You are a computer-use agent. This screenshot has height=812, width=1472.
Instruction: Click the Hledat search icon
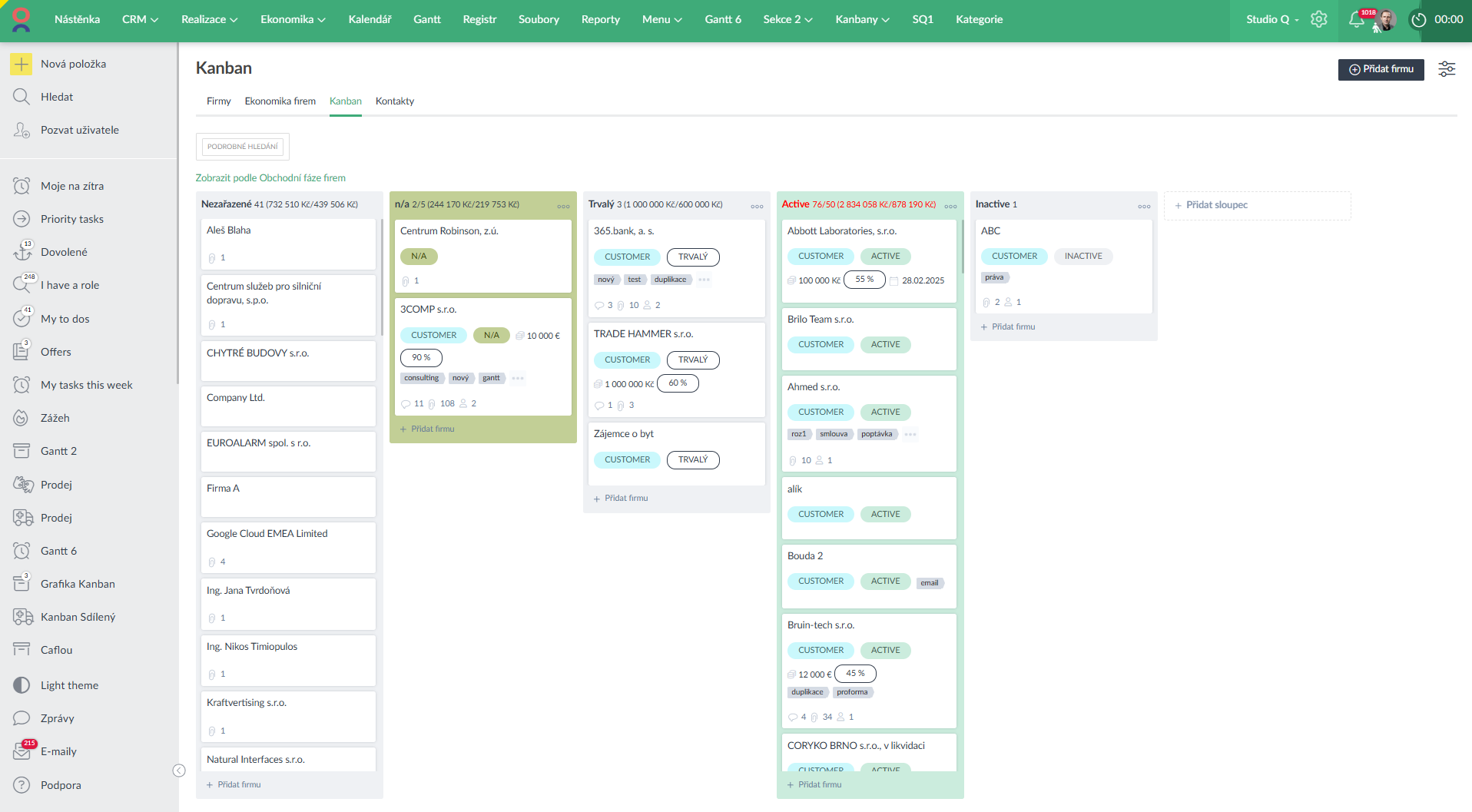pos(22,97)
